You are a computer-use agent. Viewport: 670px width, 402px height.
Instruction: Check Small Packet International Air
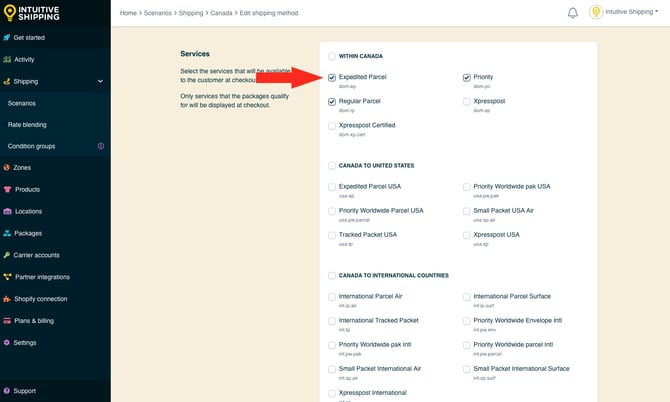[332, 369]
